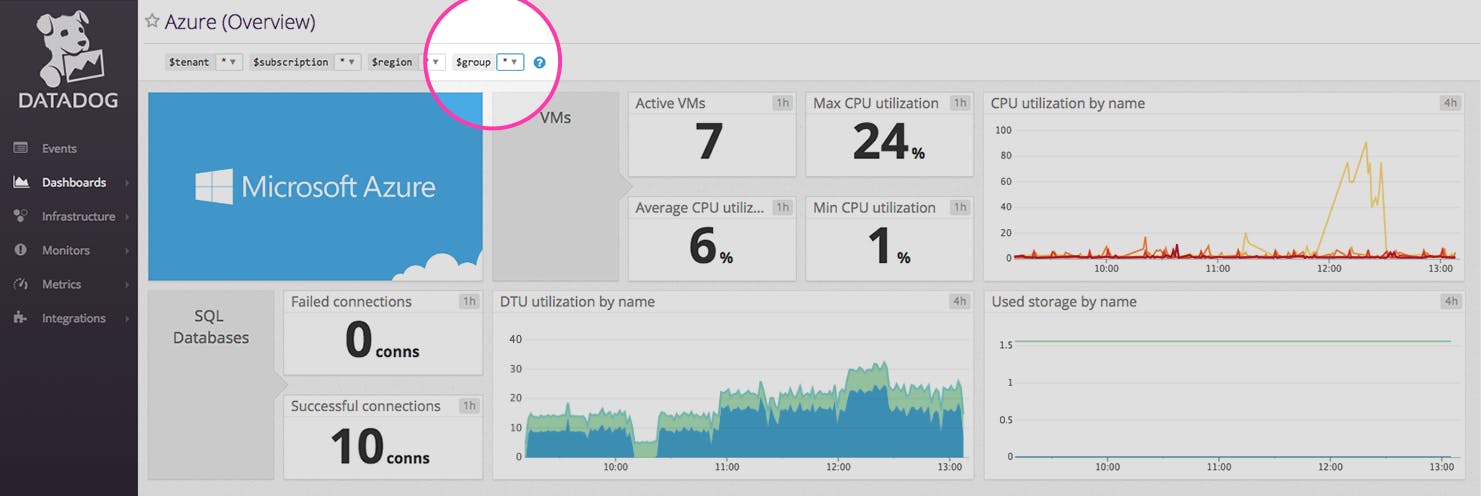Click the Datadog dog logo
The height and width of the screenshot is (496, 1481).
[x=68, y=48]
